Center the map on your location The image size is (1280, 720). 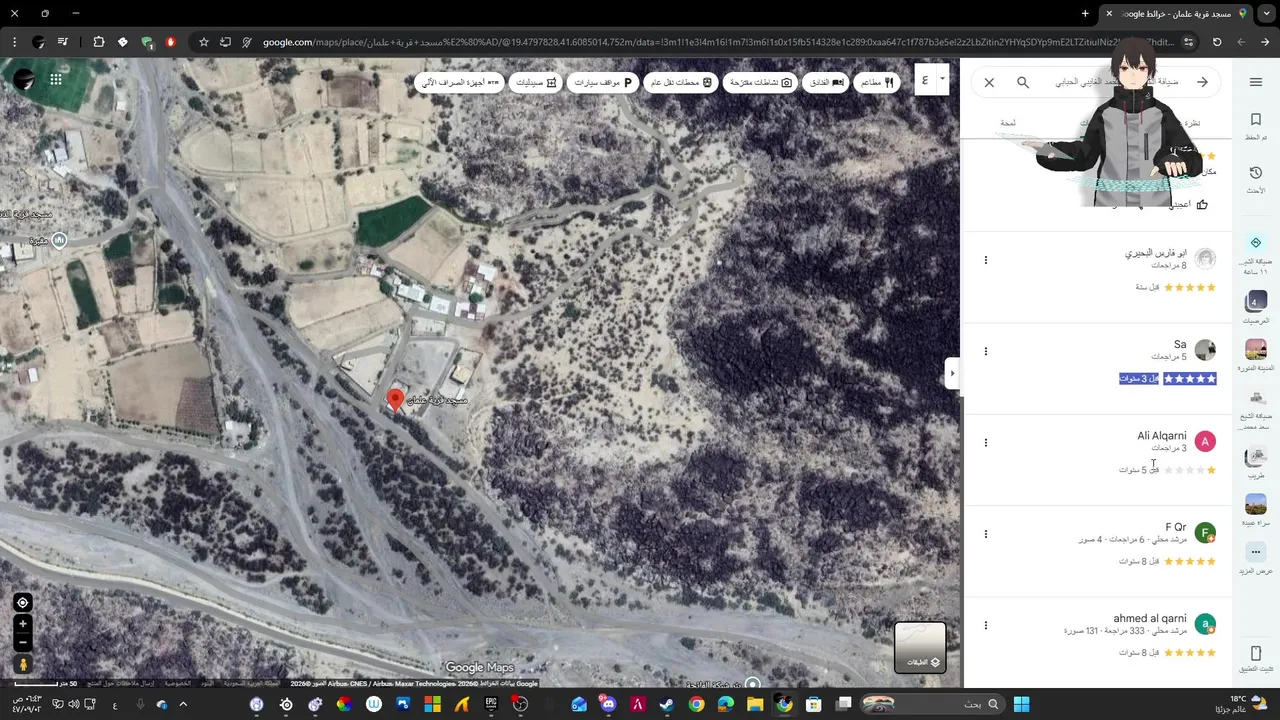pyautogui.click(x=22, y=602)
